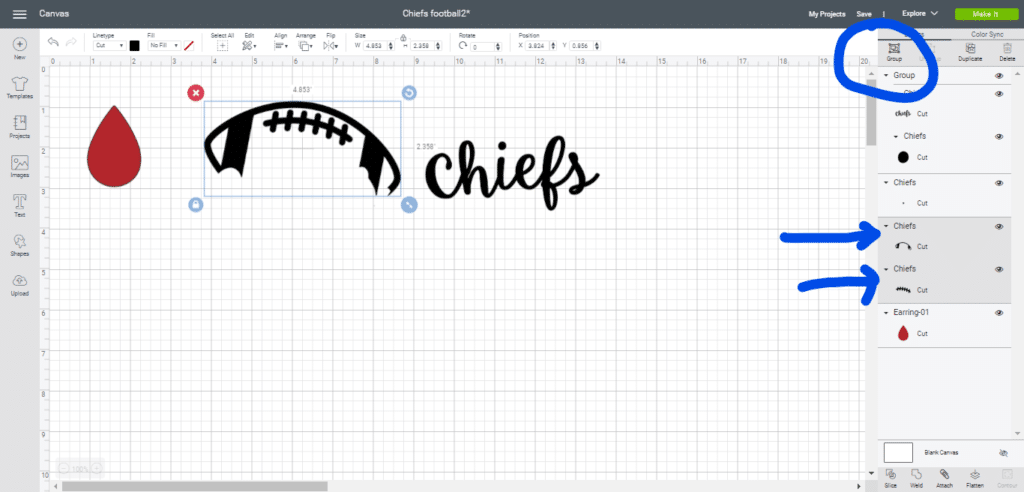Click the white Blank Canvas color swatch
This screenshot has width=1024, height=492.
point(898,452)
